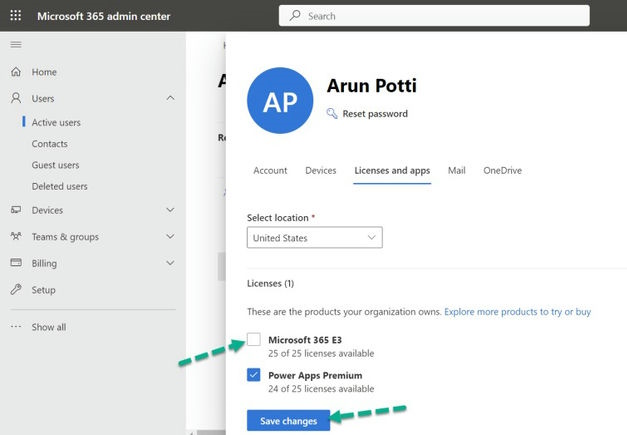This screenshot has width=627, height=435.
Task: Select Guest users in navigation
Action: [55, 165]
